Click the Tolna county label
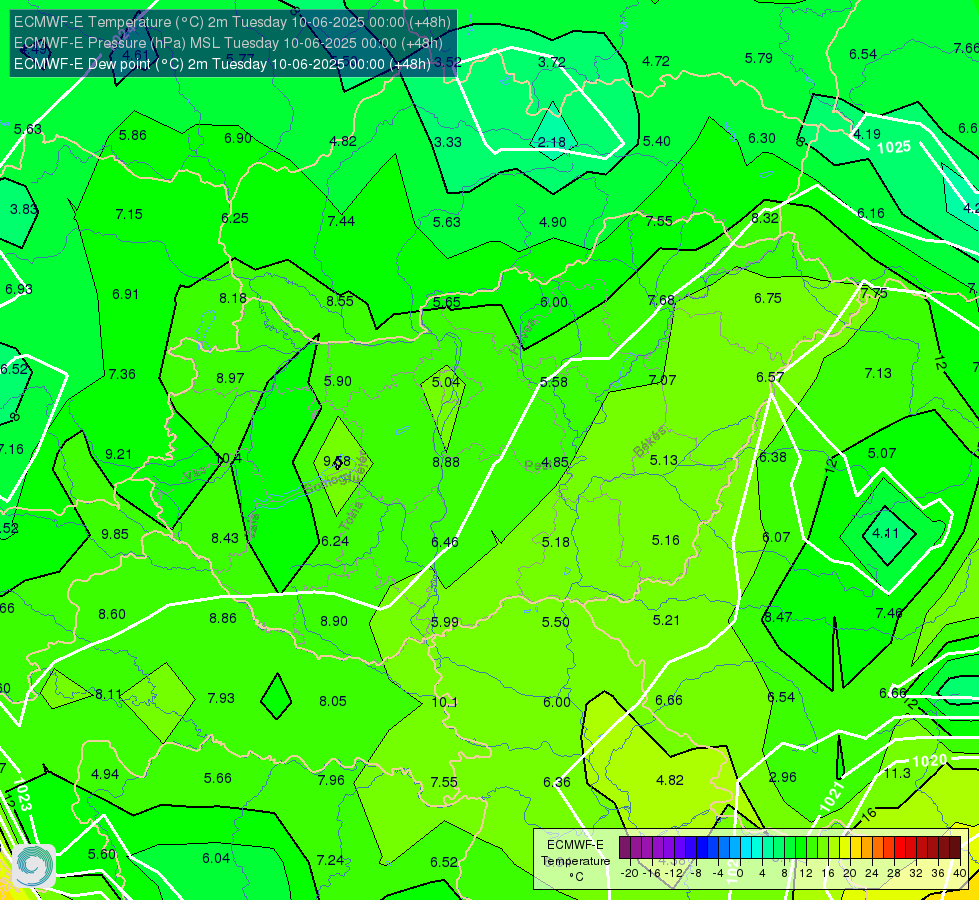 tap(353, 516)
